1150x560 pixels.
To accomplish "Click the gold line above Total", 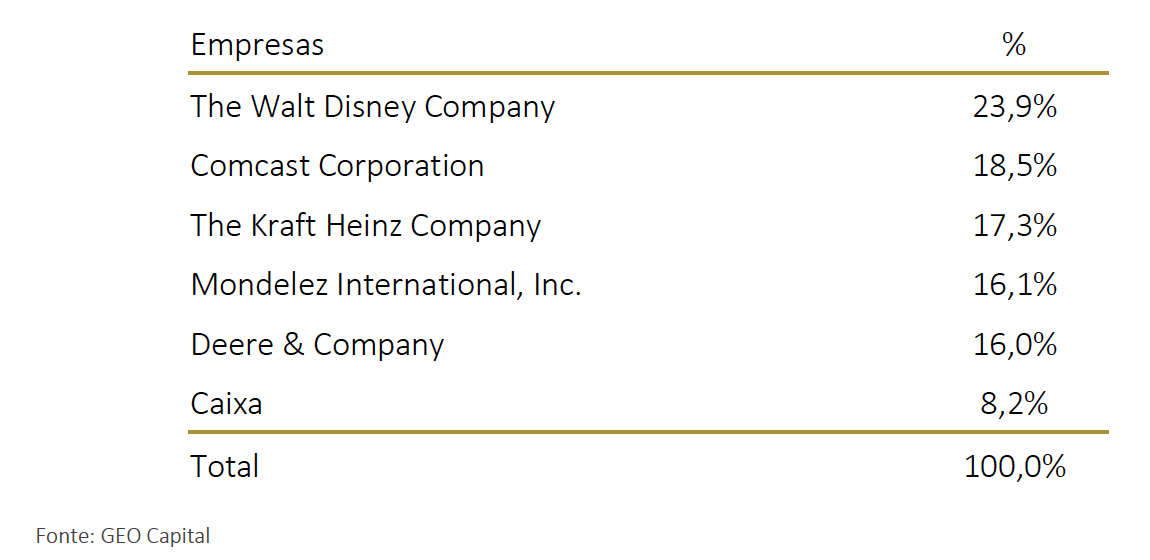I will point(647,432).
